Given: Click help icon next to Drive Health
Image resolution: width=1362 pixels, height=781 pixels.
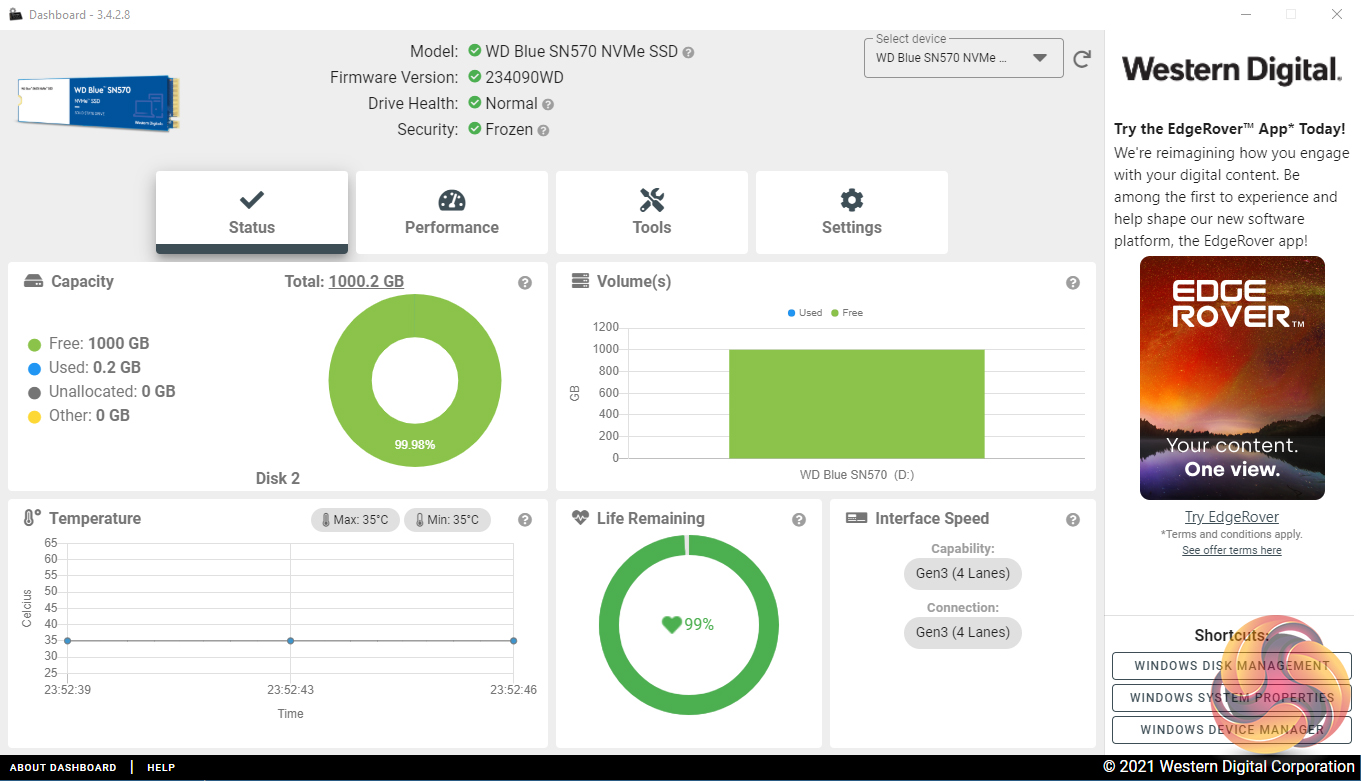Looking at the screenshot, I should [548, 104].
